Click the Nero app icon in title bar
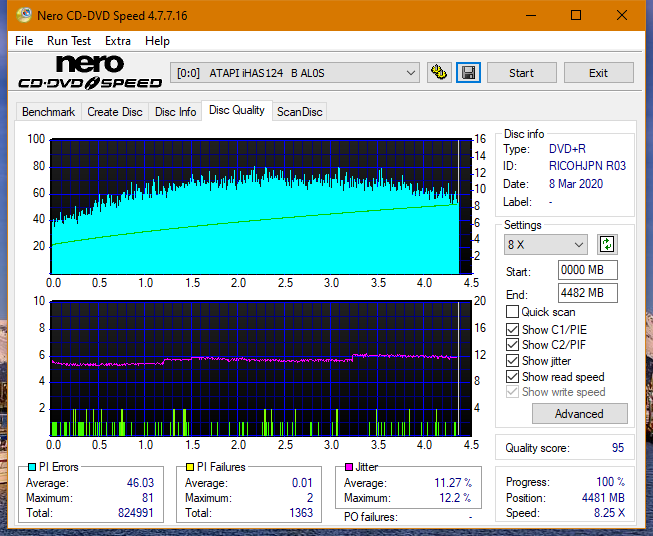 pos(24,15)
